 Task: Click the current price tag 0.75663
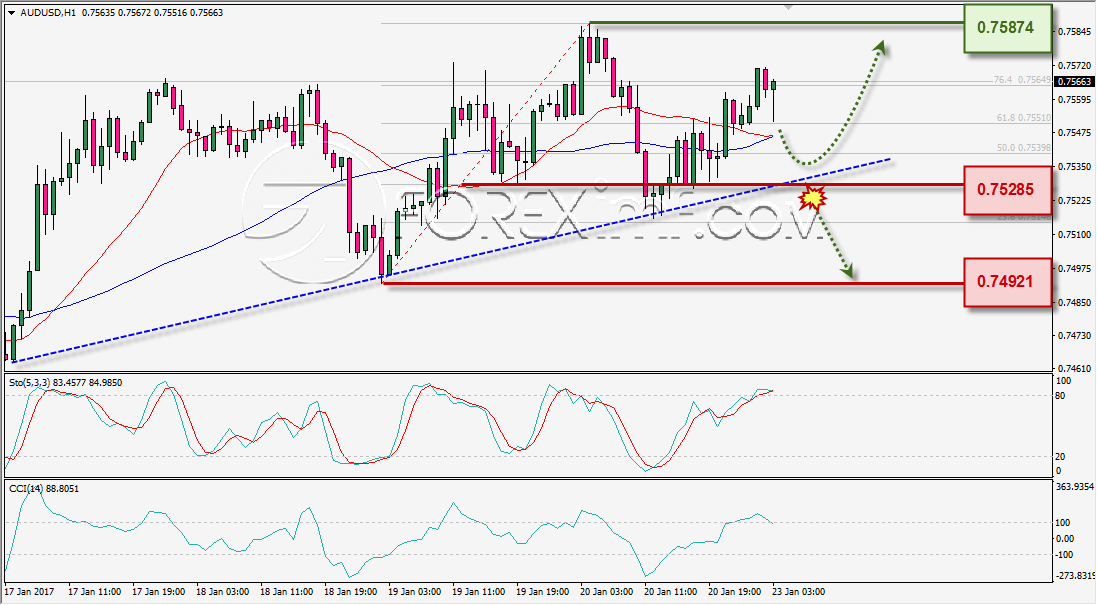[x=1074, y=82]
